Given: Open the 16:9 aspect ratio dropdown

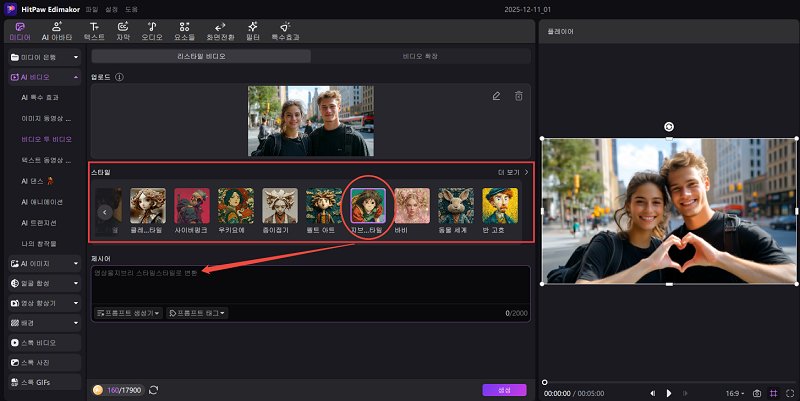Looking at the screenshot, I should pos(733,393).
